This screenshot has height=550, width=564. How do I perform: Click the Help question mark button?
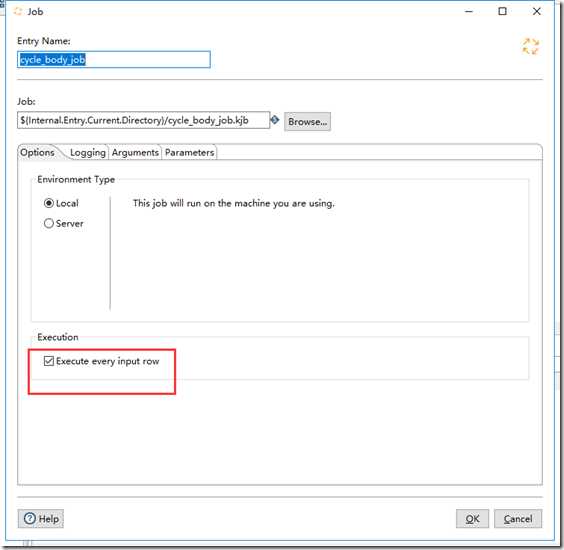41,518
